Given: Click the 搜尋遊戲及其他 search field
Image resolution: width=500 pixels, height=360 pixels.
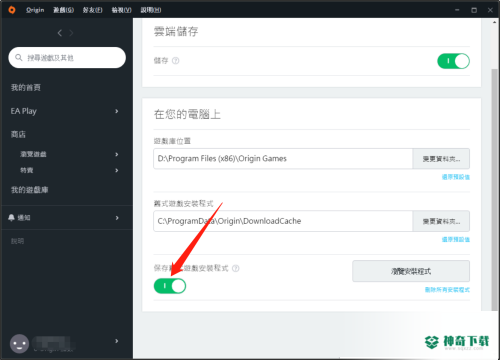Looking at the screenshot, I should 67,58.
